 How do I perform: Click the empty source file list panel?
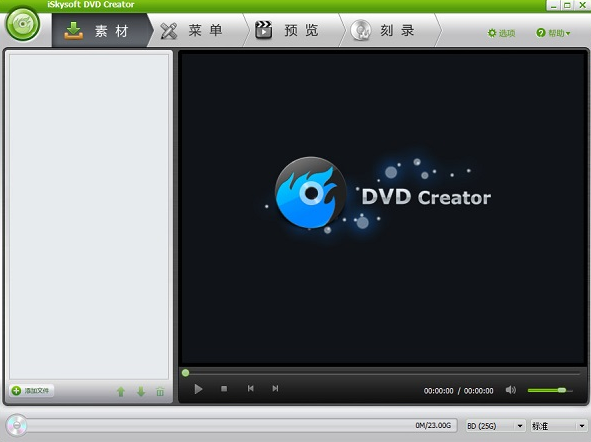(x=89, y=217)
